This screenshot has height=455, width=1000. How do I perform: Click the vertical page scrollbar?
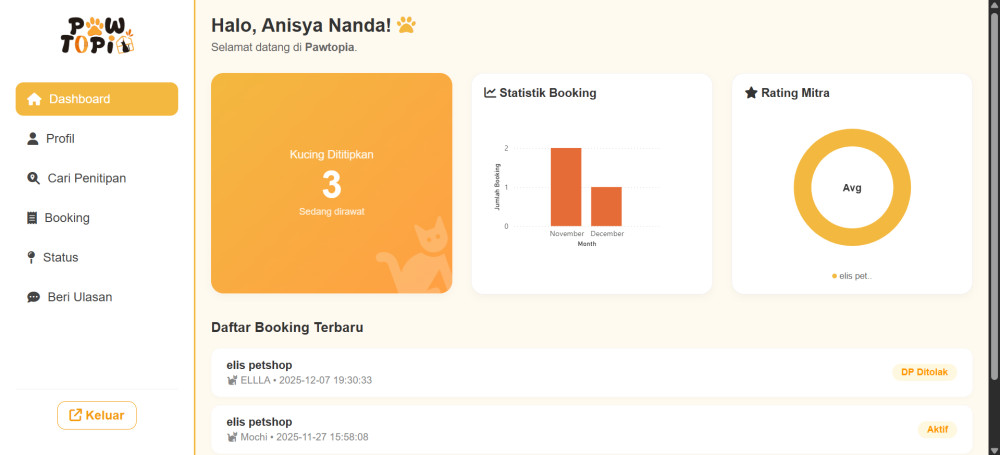[993, 190]
